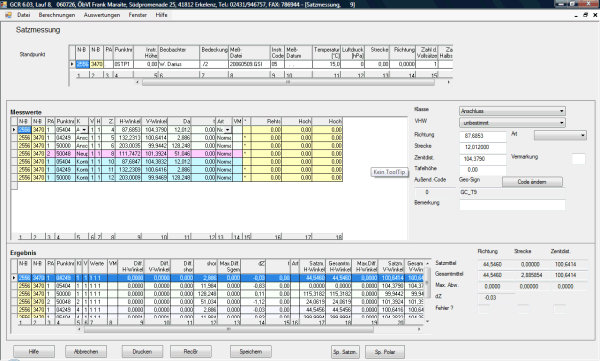Click the GC_T9 Geo-Sign field
This screenshot has height=361, width=600.
coord(512,192)
